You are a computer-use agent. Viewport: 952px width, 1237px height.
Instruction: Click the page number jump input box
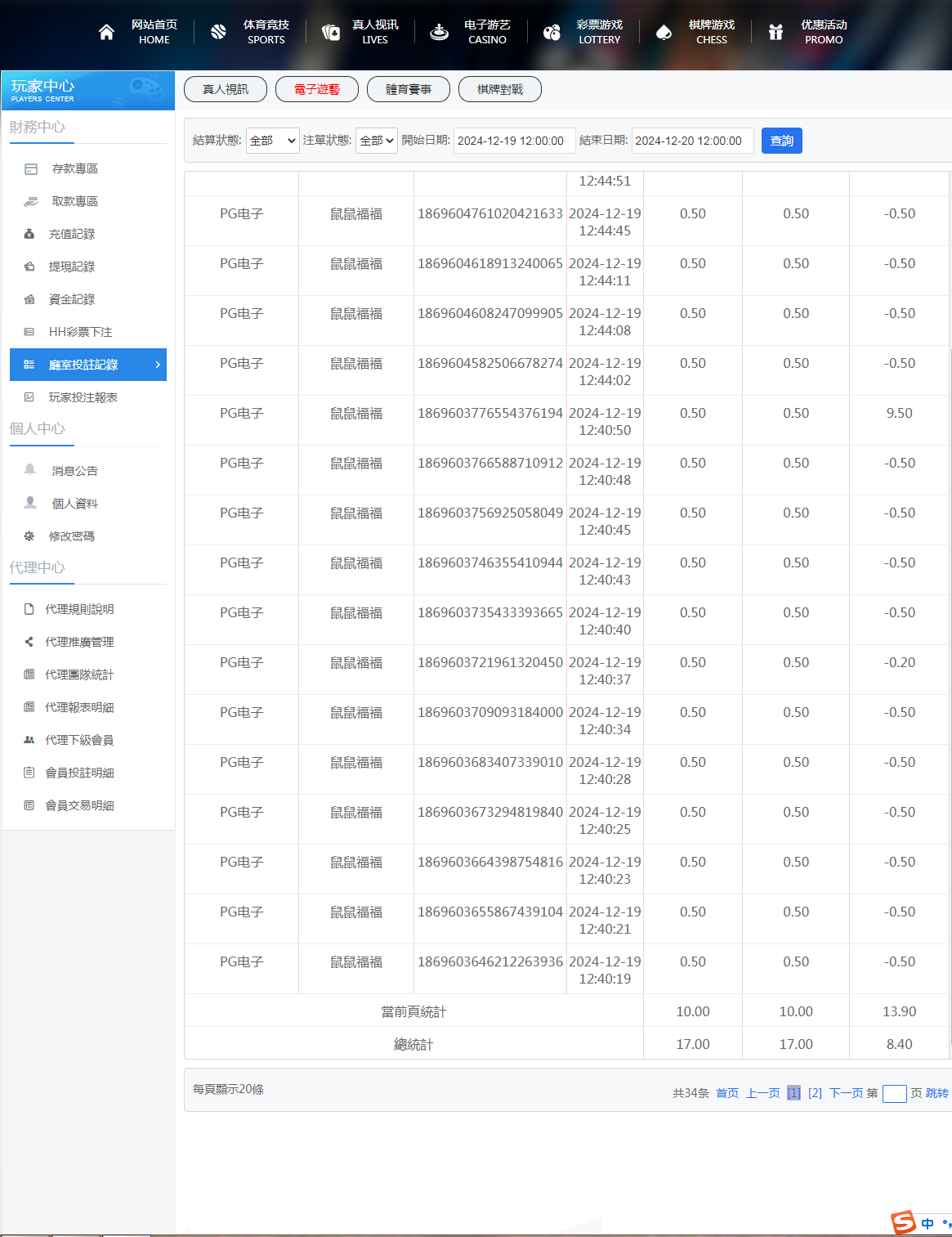(x=894, y=1094)
